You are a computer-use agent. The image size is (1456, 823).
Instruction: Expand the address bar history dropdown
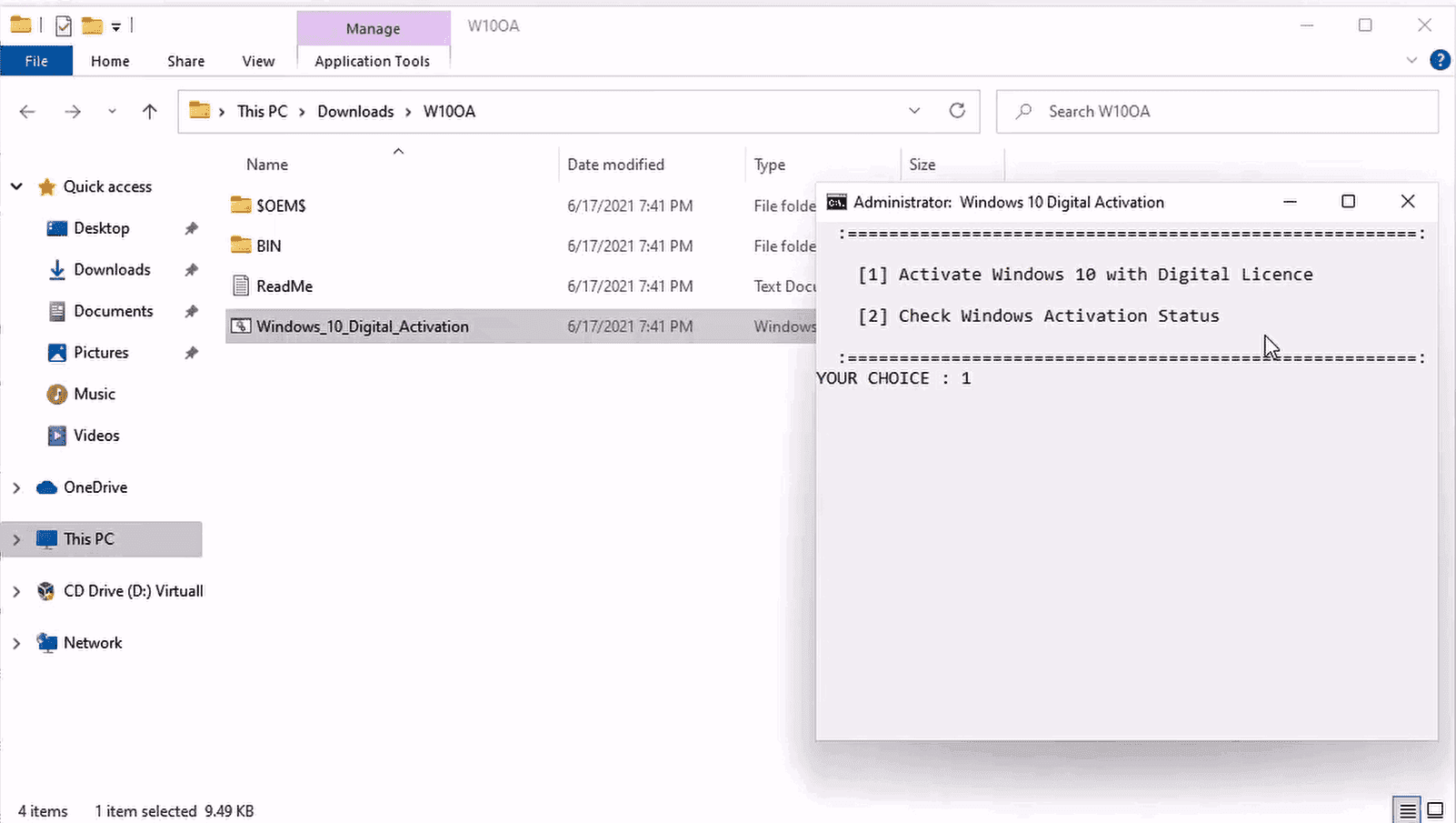[x=914, y=111]
